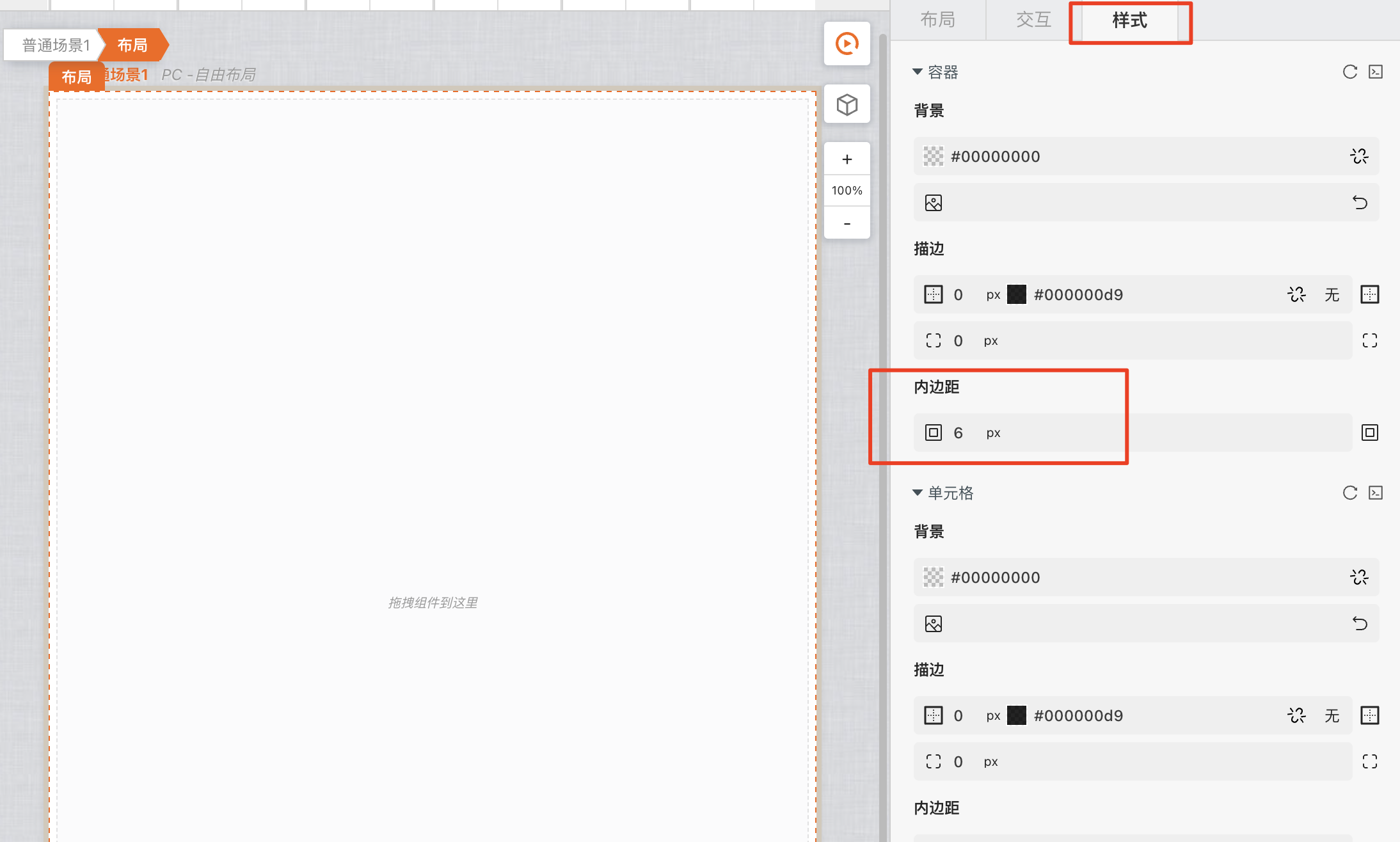
Task: Click the 拖拽组件到这里 drop area
Action: (433, 603)
